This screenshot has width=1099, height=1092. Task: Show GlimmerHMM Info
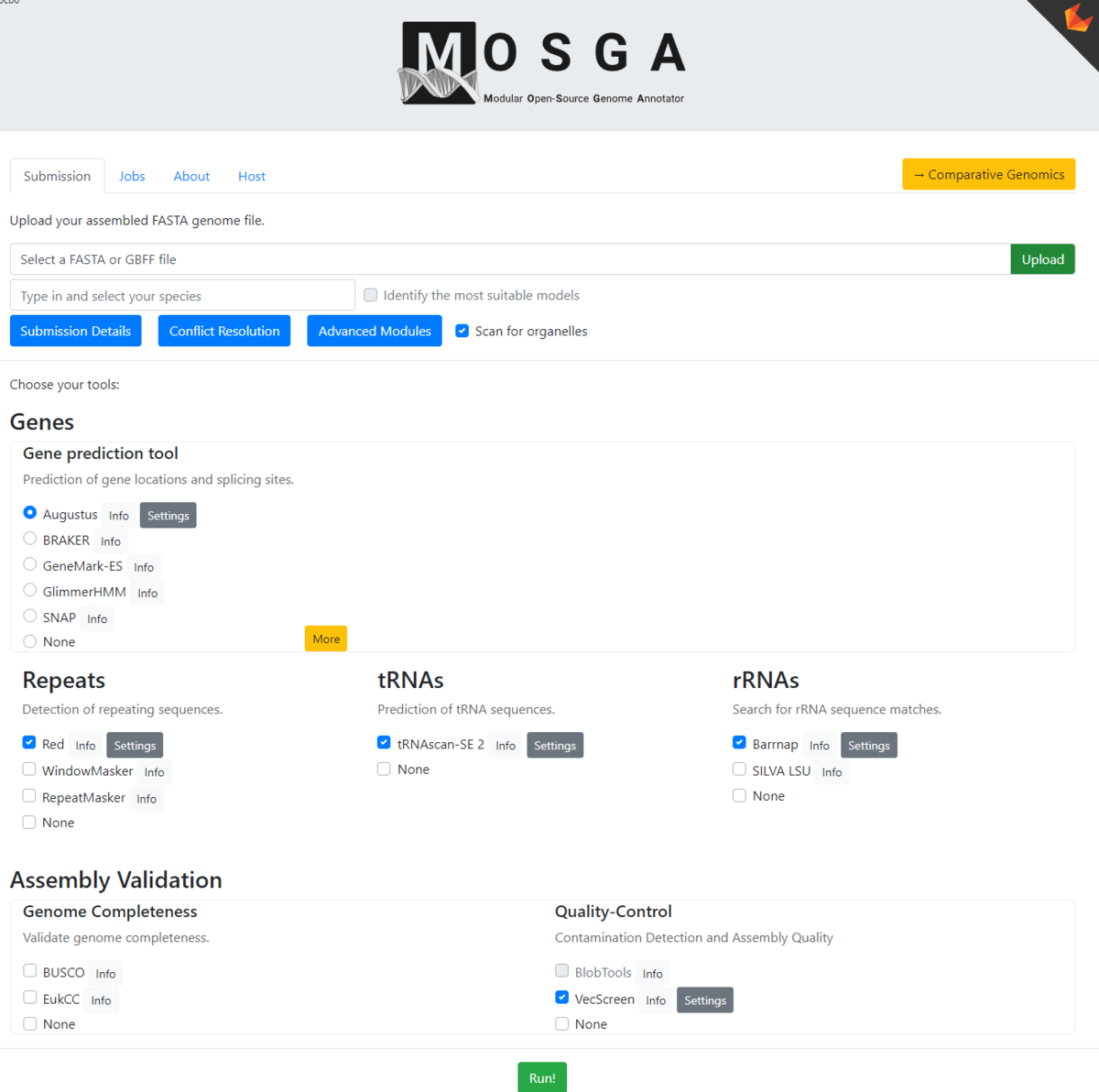coord(147,593)
